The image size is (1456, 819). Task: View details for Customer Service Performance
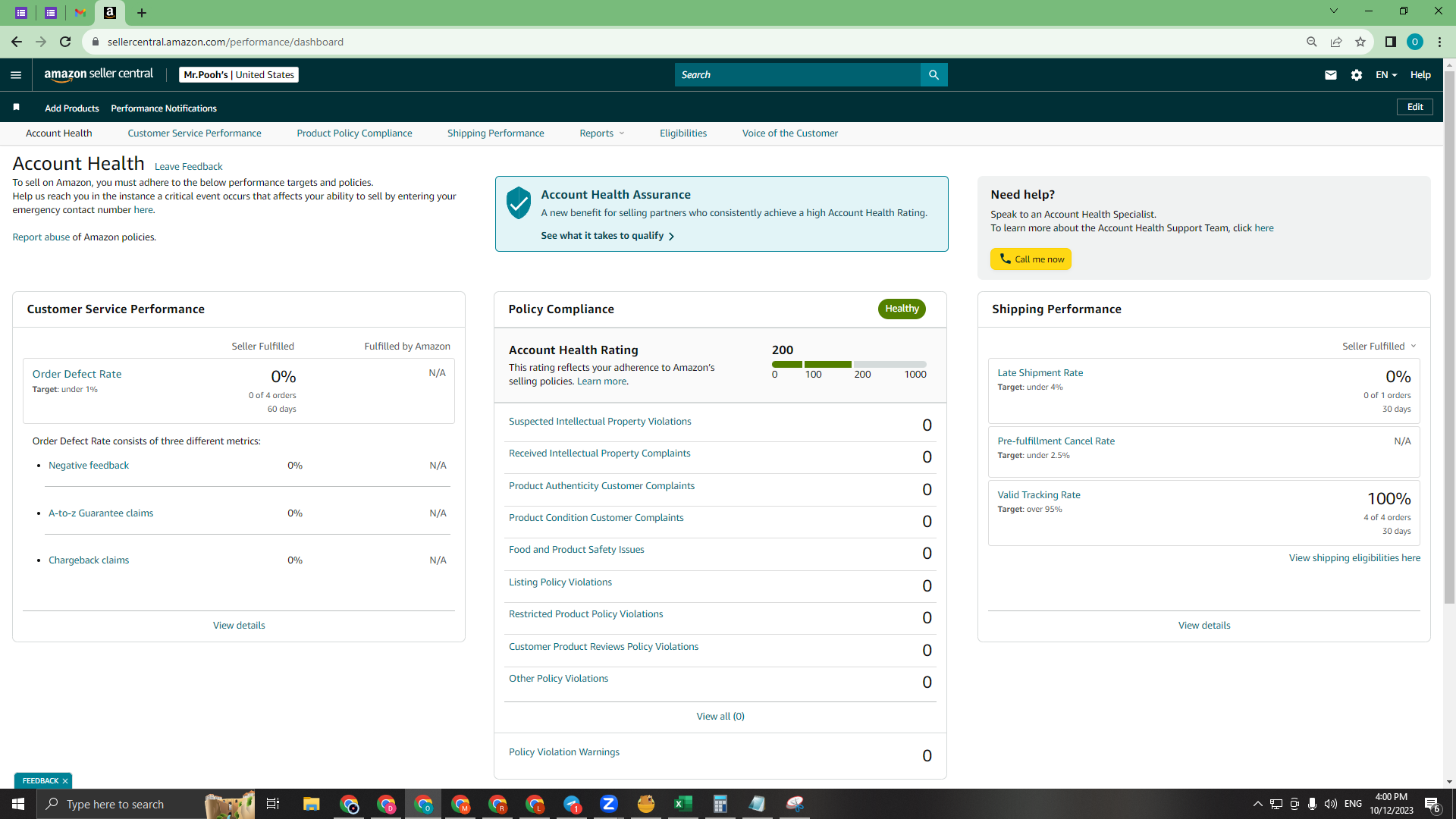(239, 625)
